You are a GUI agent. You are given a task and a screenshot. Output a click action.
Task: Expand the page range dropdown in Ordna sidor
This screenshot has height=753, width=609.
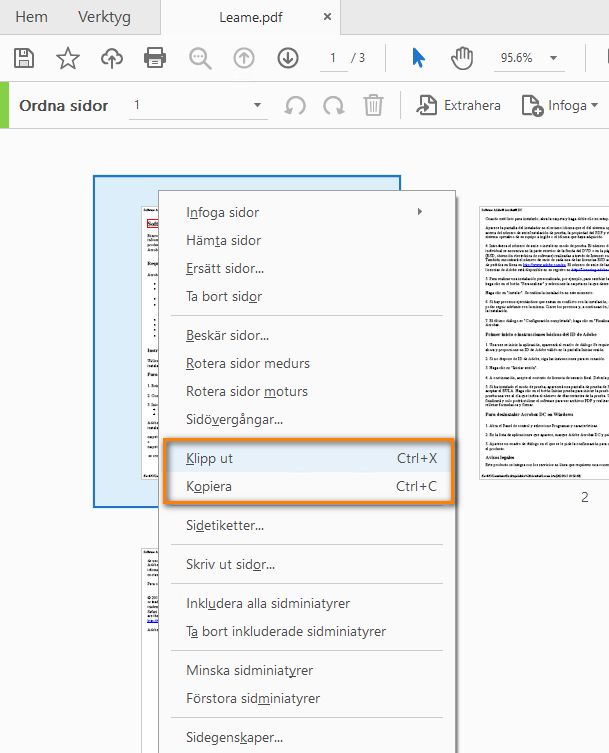(257, 105)
